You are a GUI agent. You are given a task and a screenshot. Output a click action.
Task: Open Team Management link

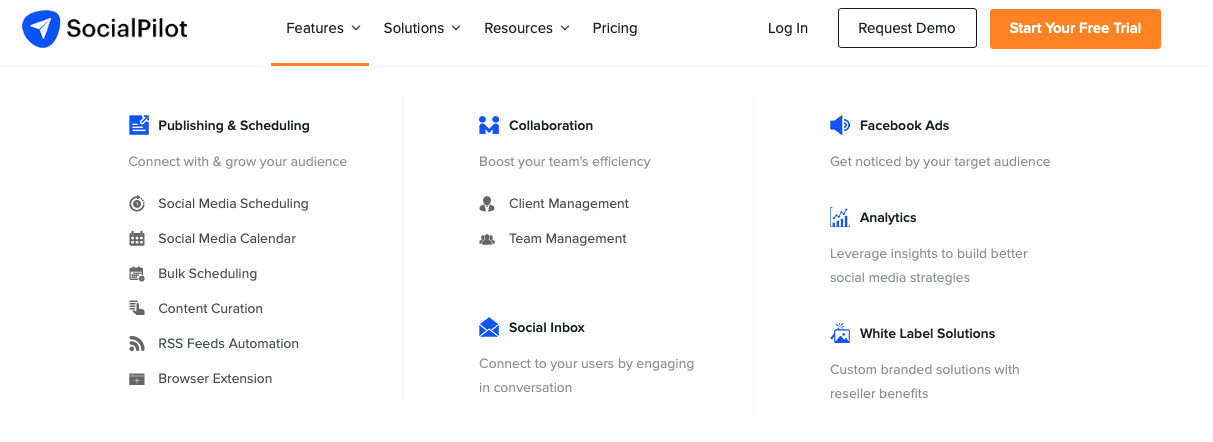[x=568, y=238]
